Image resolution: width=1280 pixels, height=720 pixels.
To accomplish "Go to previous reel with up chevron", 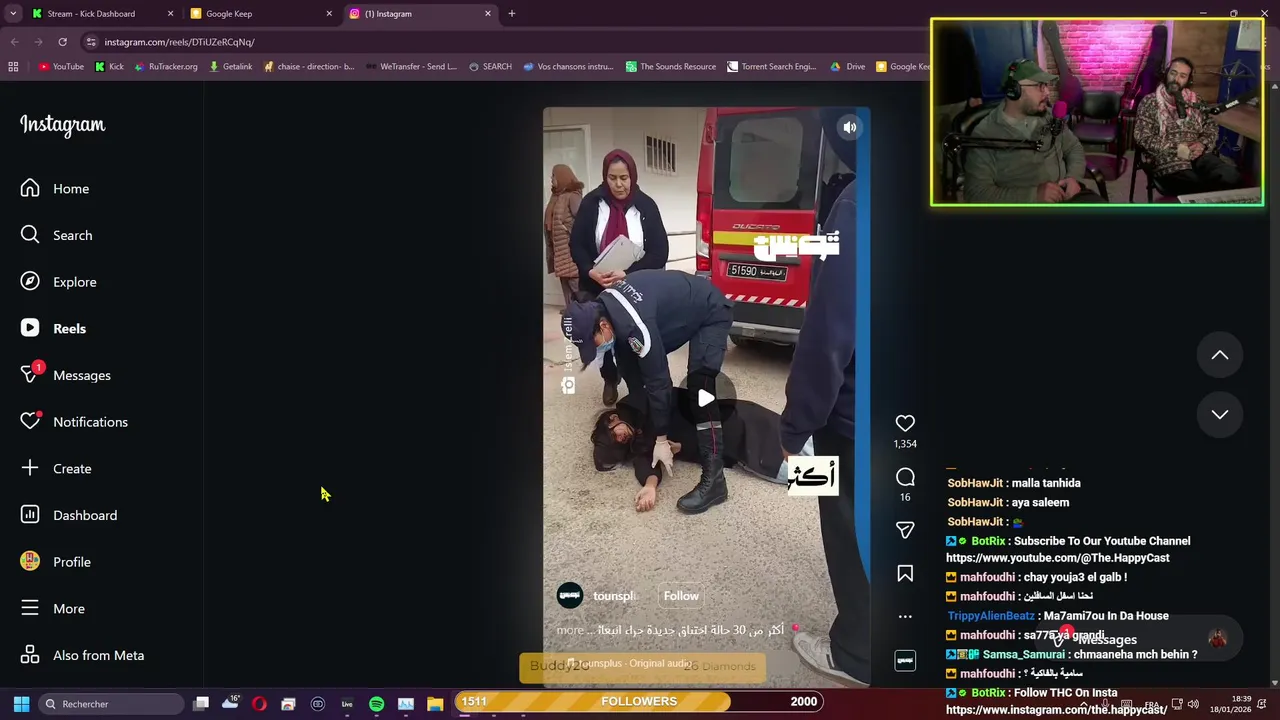I will click(1220, 355).
